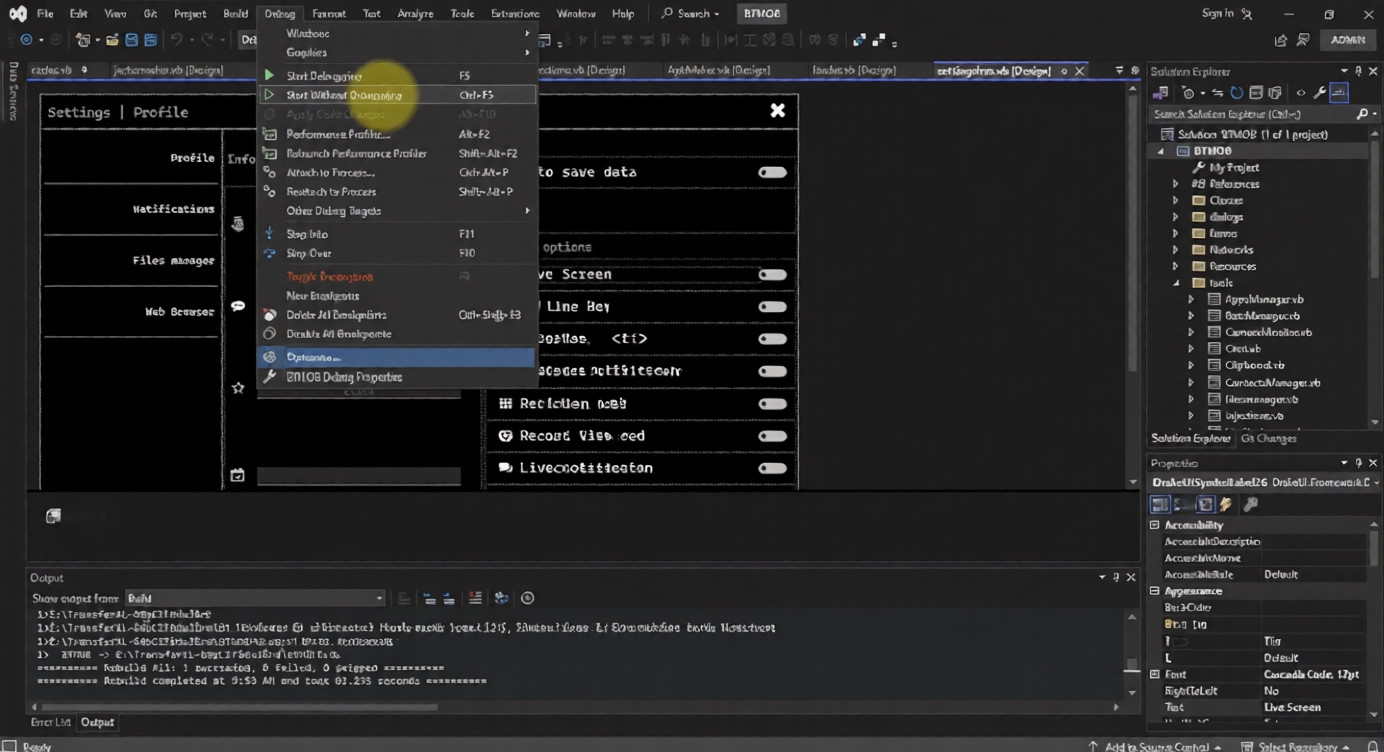The image size is (1384, 752).
Task: Open Properties wrench icon in Solution Explorer toolbar
Action: (x=1320, y=93)
